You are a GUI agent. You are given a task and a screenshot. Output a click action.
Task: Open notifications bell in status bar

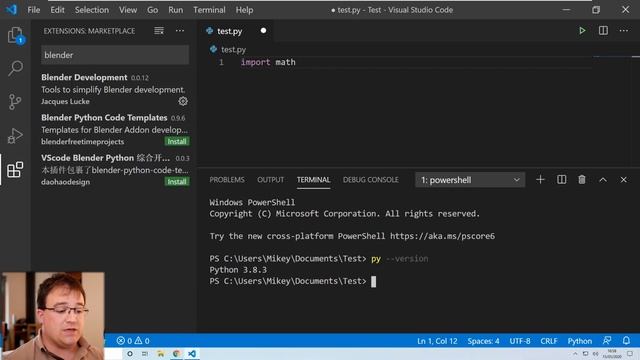626,340
